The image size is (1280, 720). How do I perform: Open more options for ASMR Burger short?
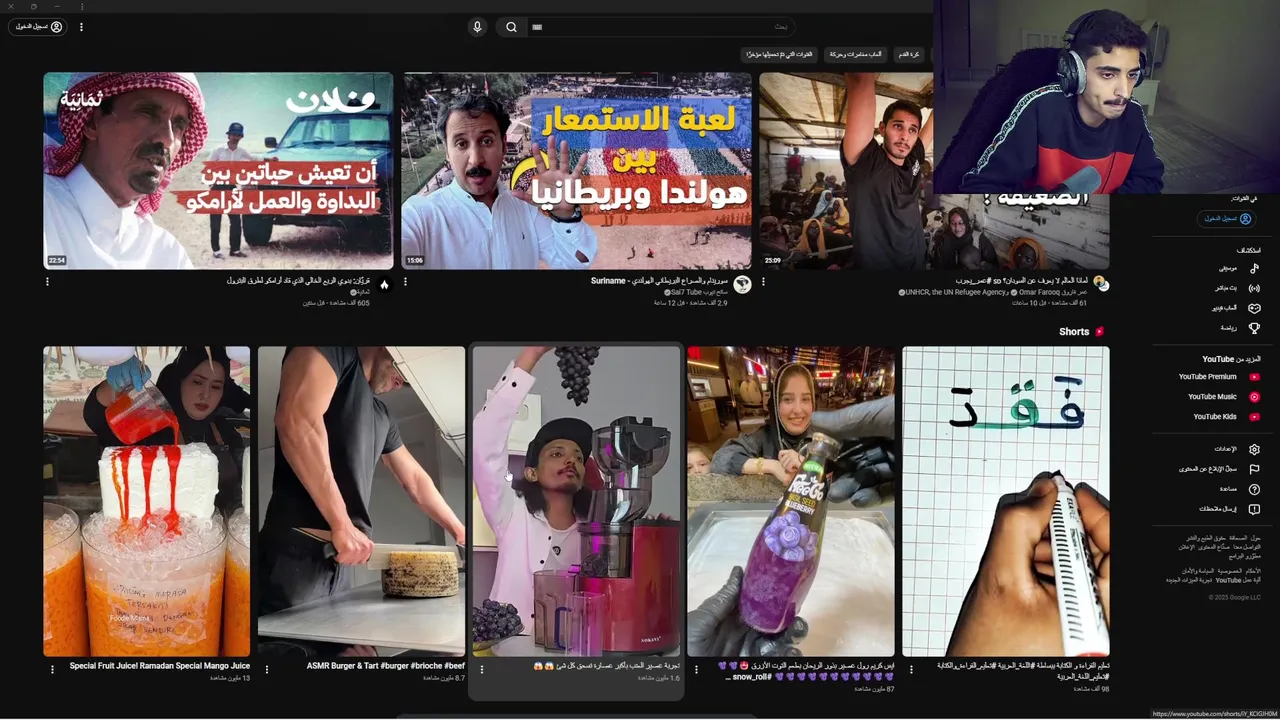click(267, 670)
